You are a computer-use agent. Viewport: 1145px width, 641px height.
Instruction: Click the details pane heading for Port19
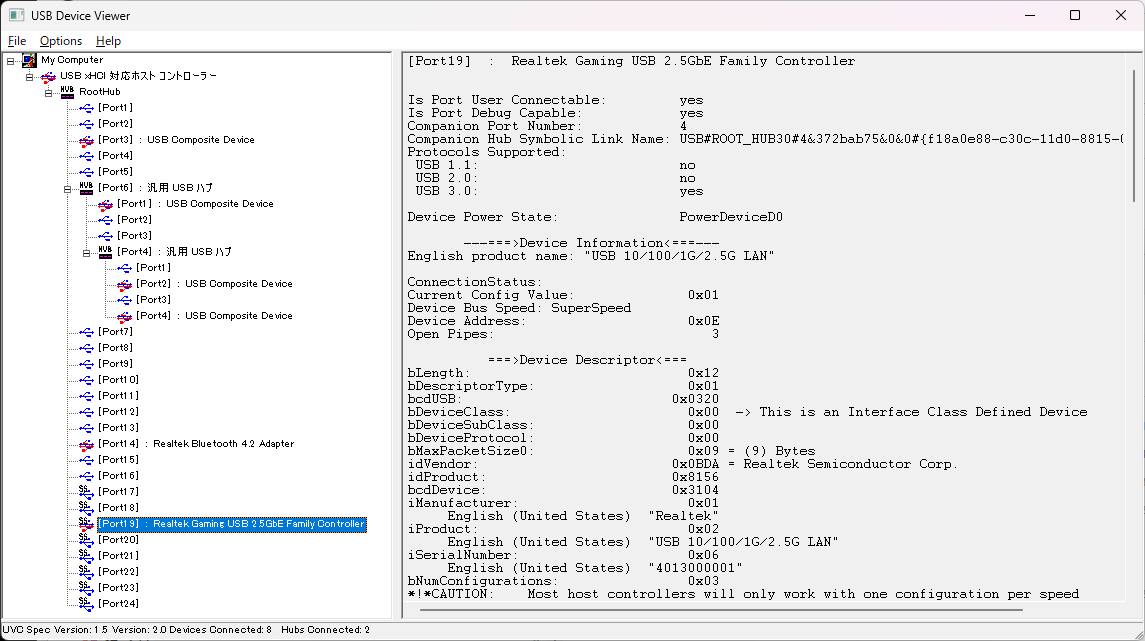[631, 61]
